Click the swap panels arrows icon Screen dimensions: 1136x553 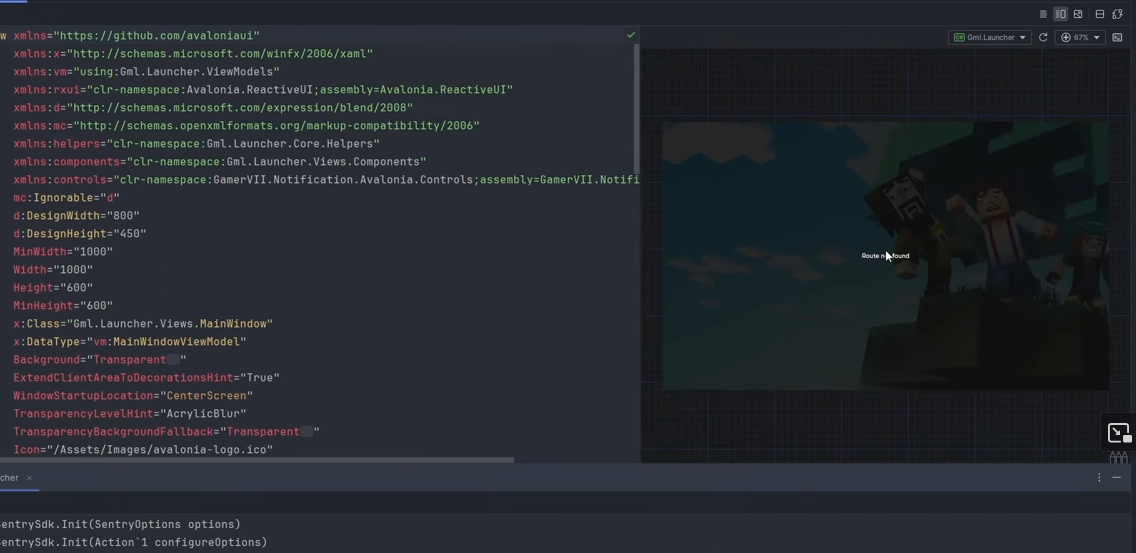pos(1117,14)
